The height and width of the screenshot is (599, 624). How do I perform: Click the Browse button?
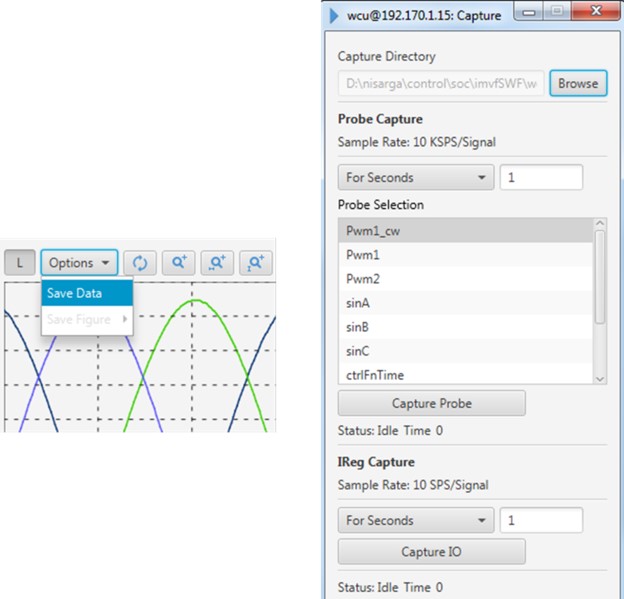pos(578,84)
